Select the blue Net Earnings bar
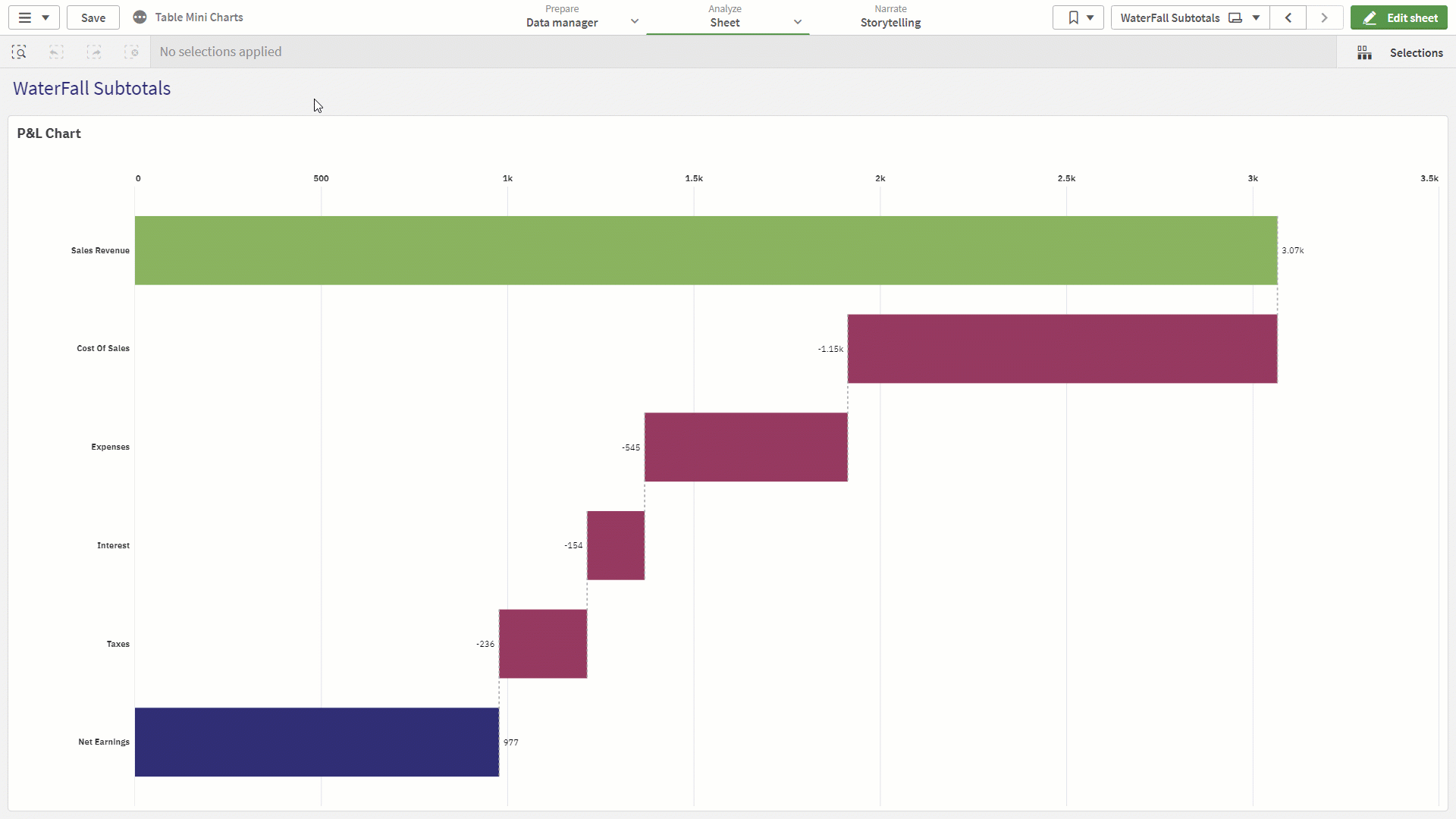The image size is (1456, 819). coord(317,742)
